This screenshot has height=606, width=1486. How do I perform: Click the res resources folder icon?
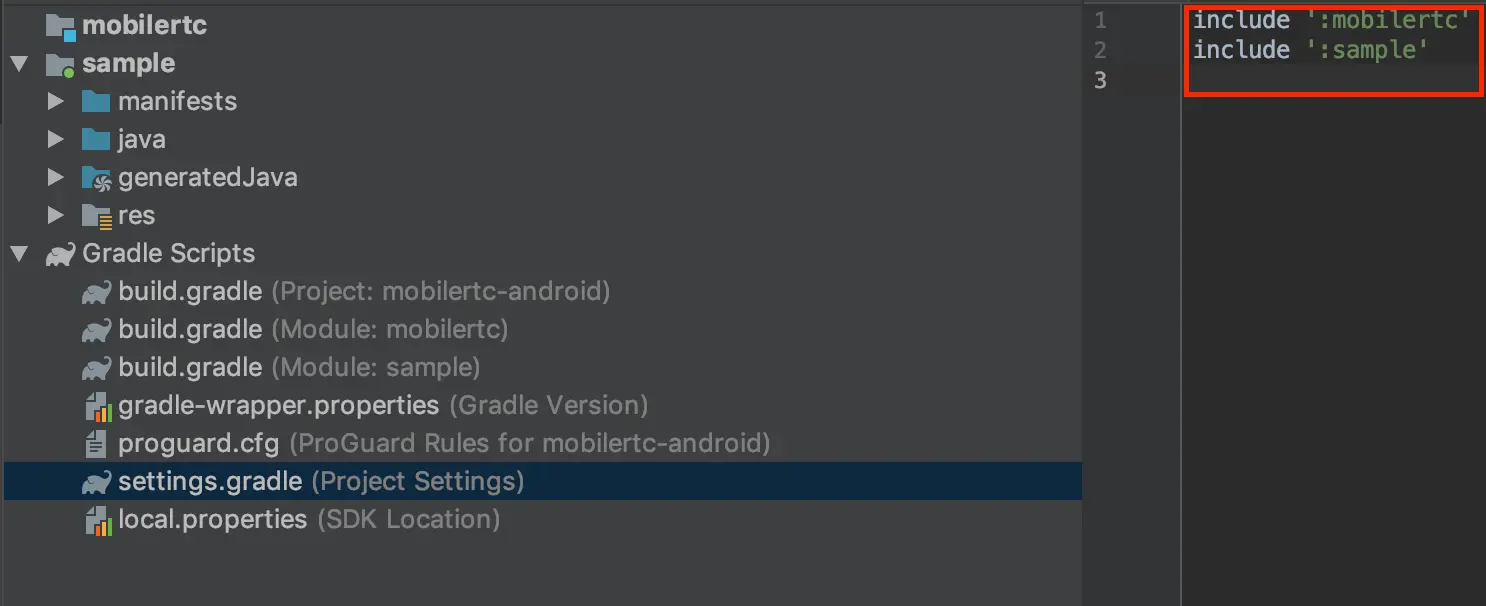click(x=96, y=216)
